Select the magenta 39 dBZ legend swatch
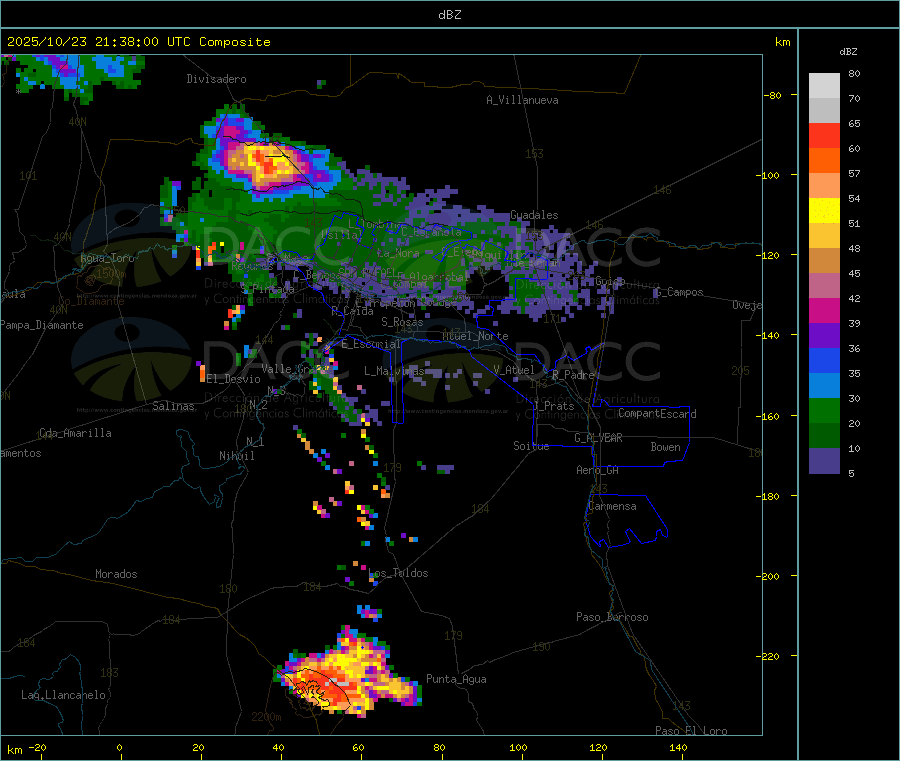 pos(824,310)
